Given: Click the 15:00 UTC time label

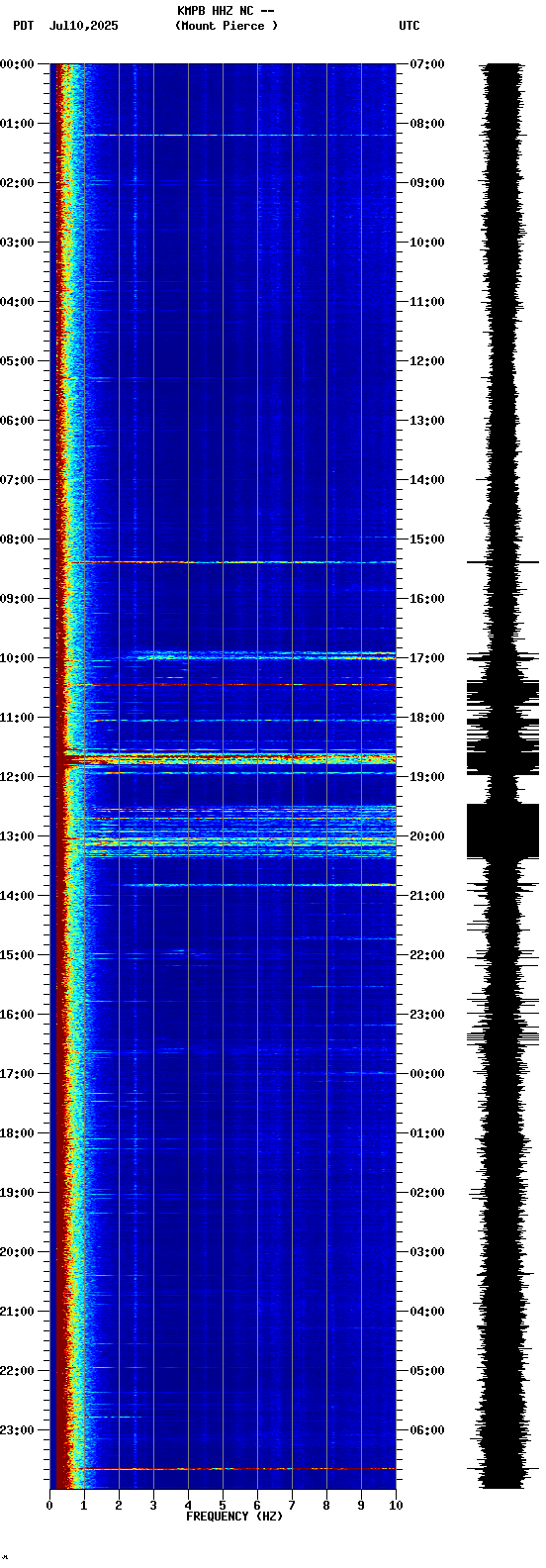Looking at the screenshot, I should pos(427,539).
